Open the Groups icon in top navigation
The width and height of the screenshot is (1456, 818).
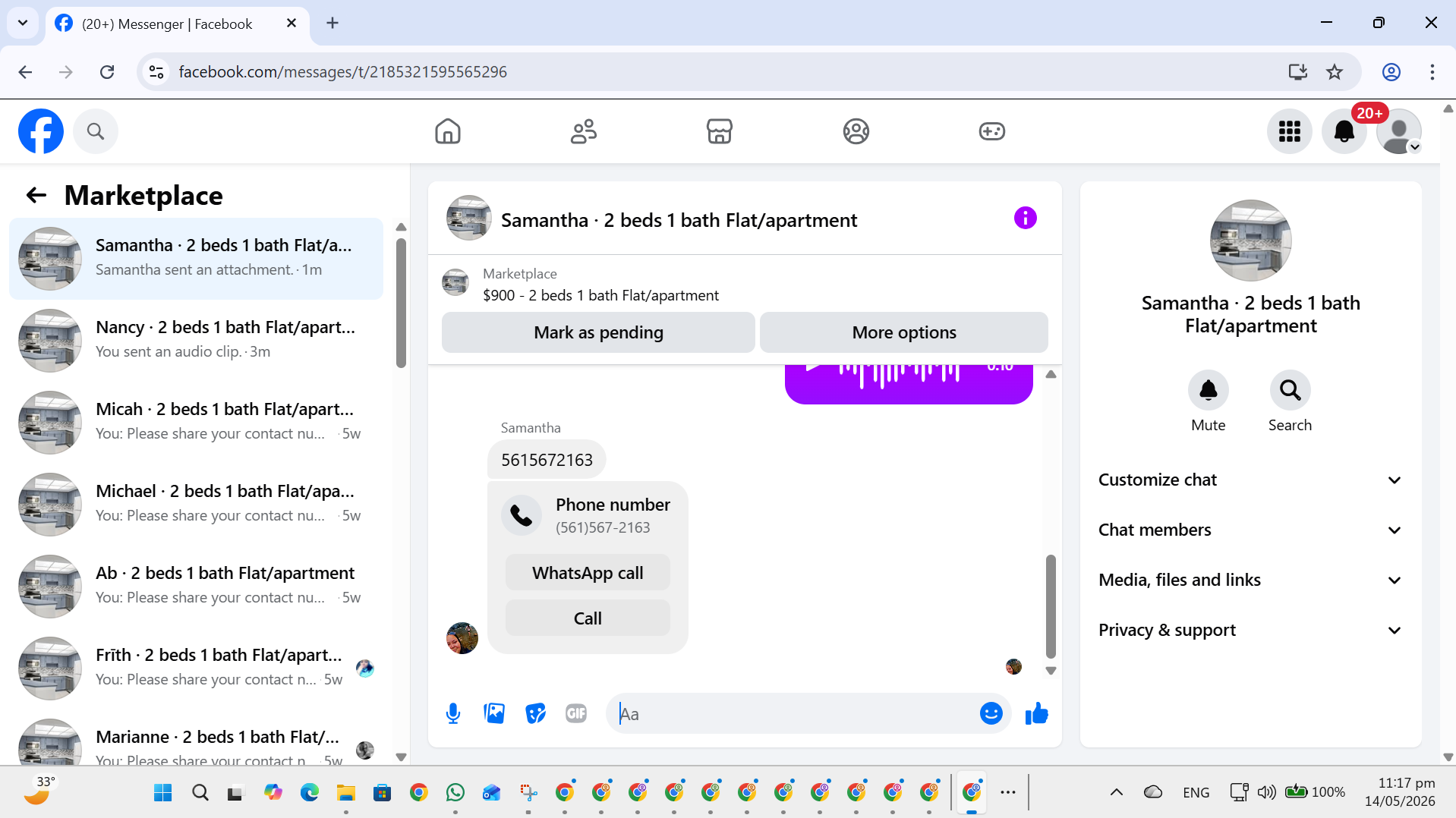(856, 131)
